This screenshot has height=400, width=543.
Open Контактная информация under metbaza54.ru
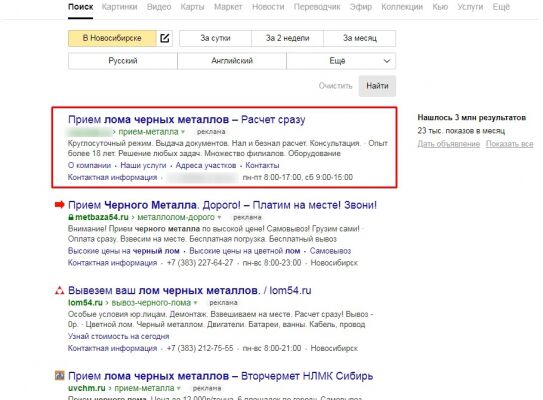pyautogui.click(x=113, y=263)
